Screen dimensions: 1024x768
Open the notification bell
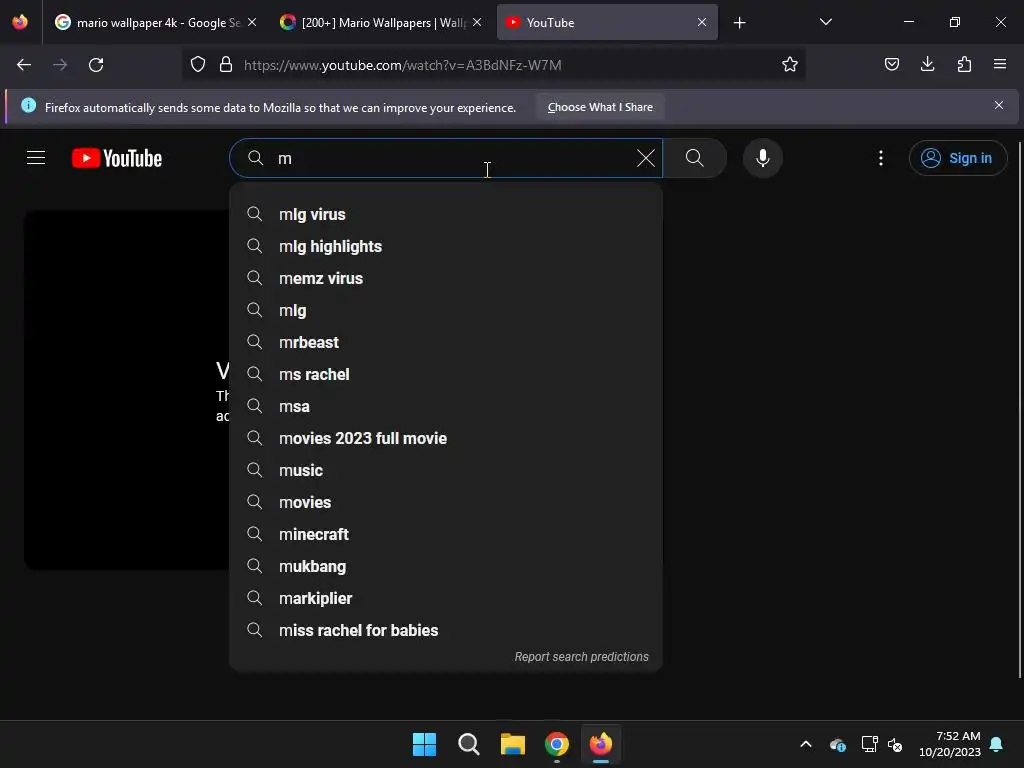point(997,744)
